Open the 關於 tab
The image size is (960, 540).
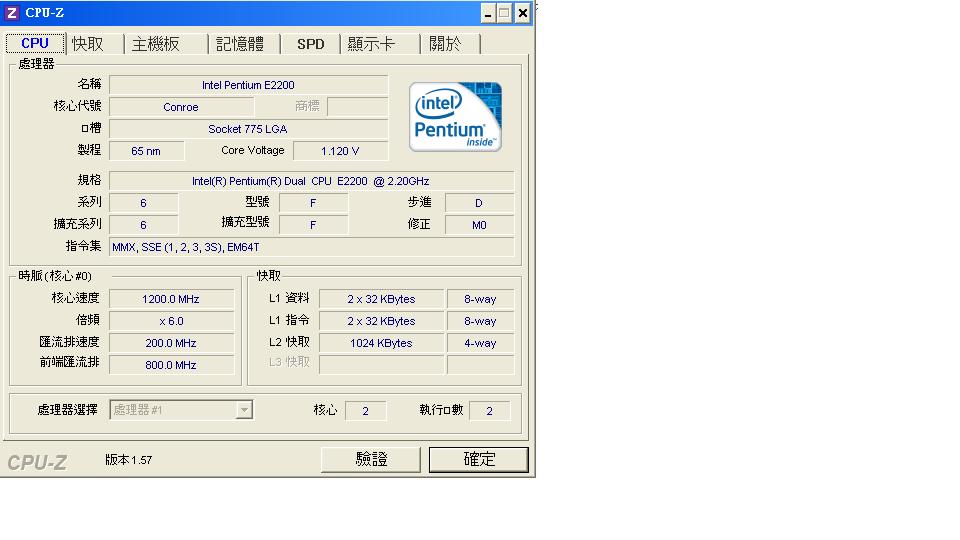[x=446, y=44]
